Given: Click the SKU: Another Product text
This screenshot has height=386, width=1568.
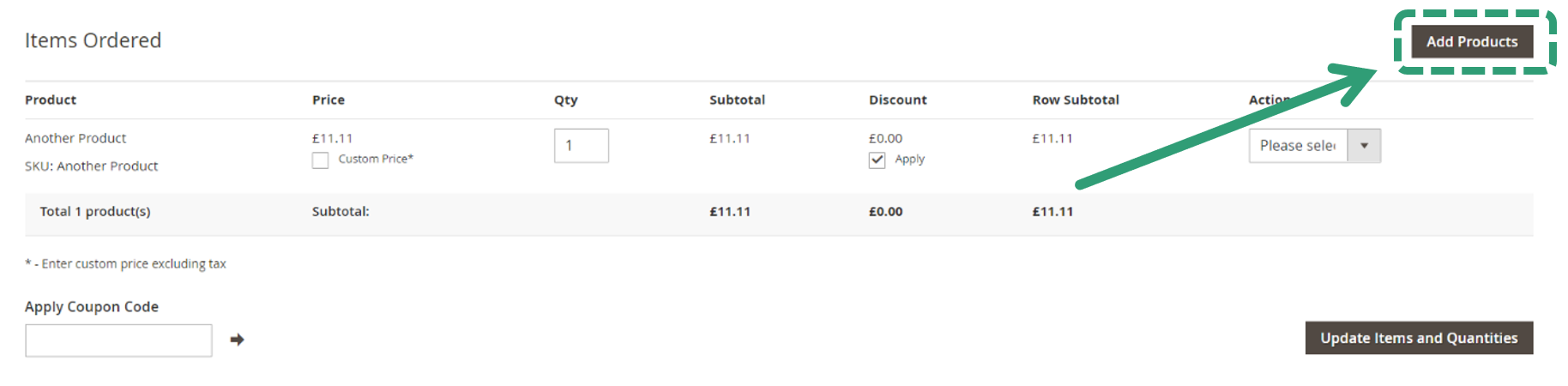Looking at the screenshot, I should [91, 166].
